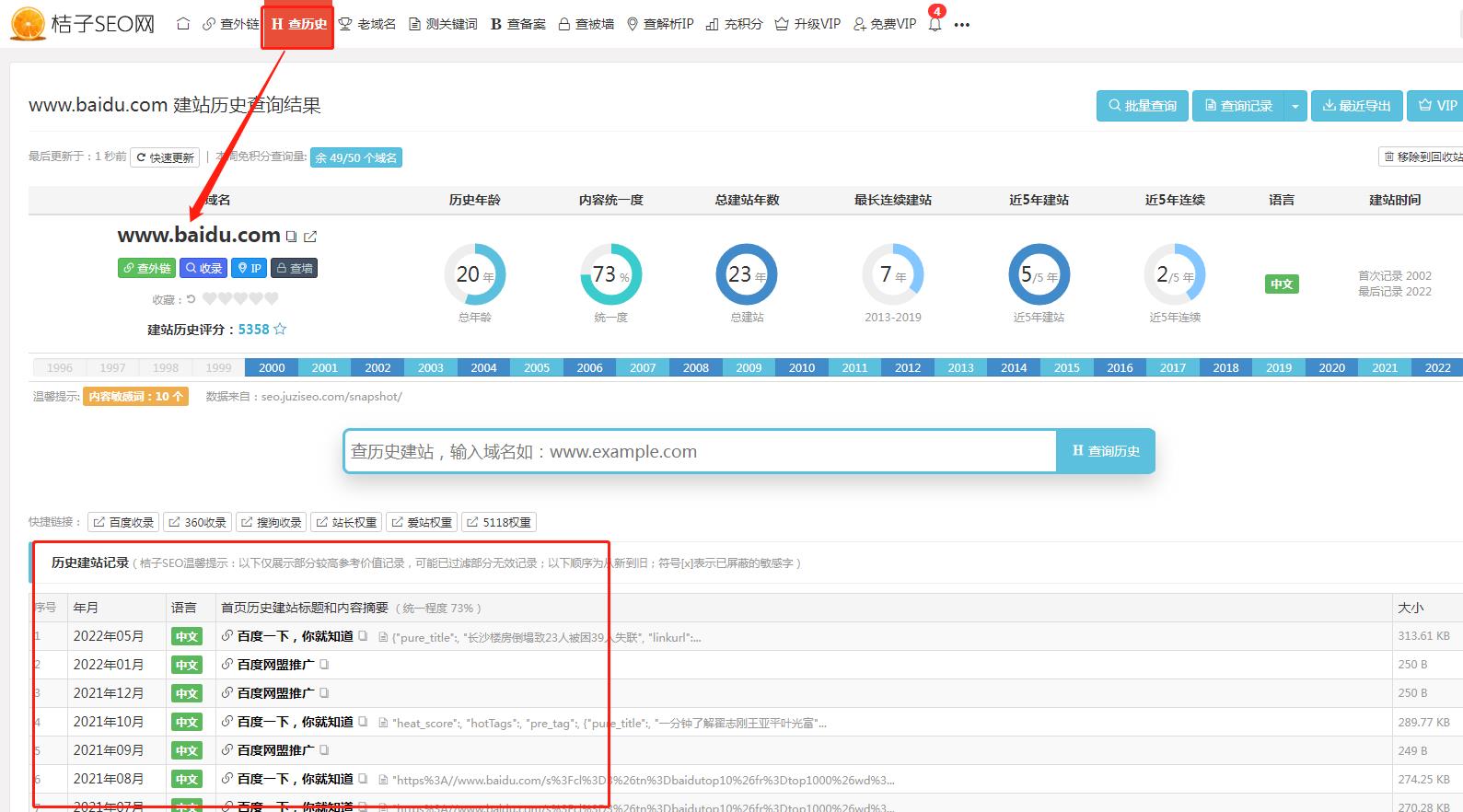The image size is (1463, 812).
Task: Click the blue 收录 tag button
Action: tap(203, 268)
